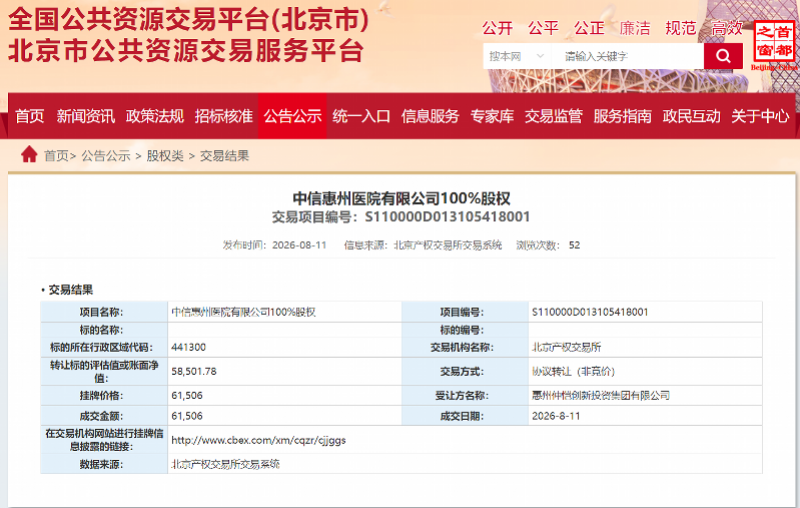Open the 统一入口 nav tab
Screen dimensions: 800x508
click(361, 116)
